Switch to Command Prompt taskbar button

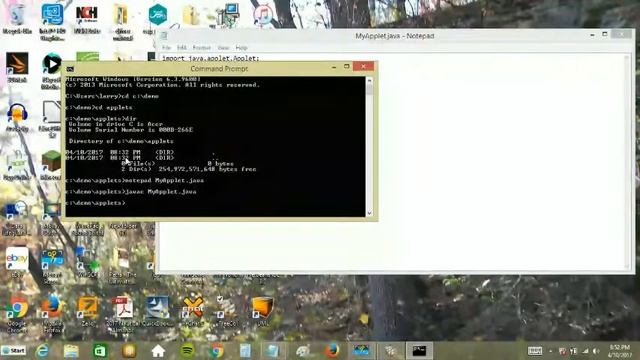click(419, 351)
